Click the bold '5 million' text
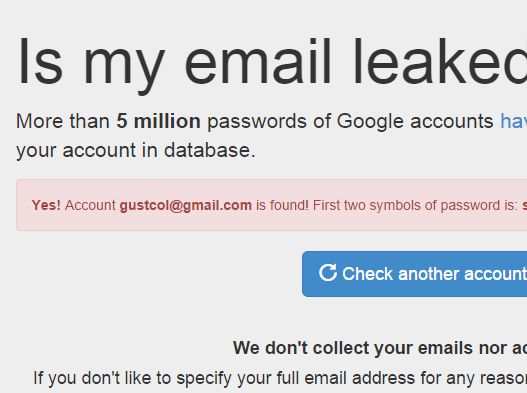Screen dimensions: 527x393 click(x=158, y=121)
